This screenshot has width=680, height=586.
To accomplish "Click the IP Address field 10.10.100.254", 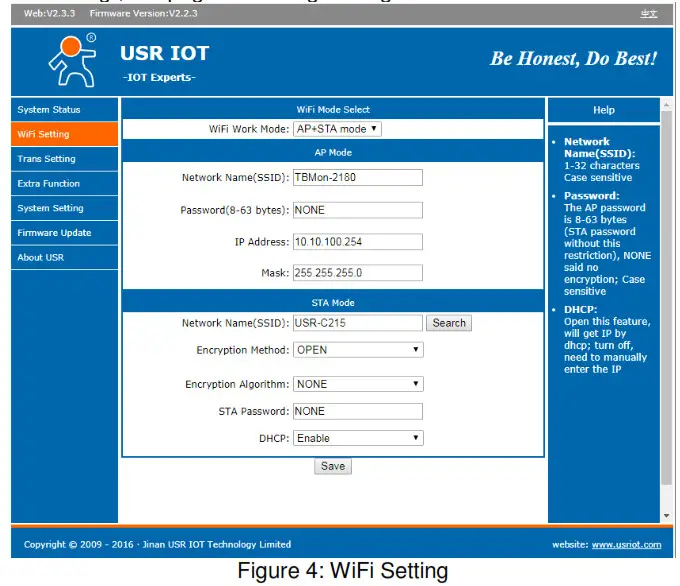I will pos(357,242).
